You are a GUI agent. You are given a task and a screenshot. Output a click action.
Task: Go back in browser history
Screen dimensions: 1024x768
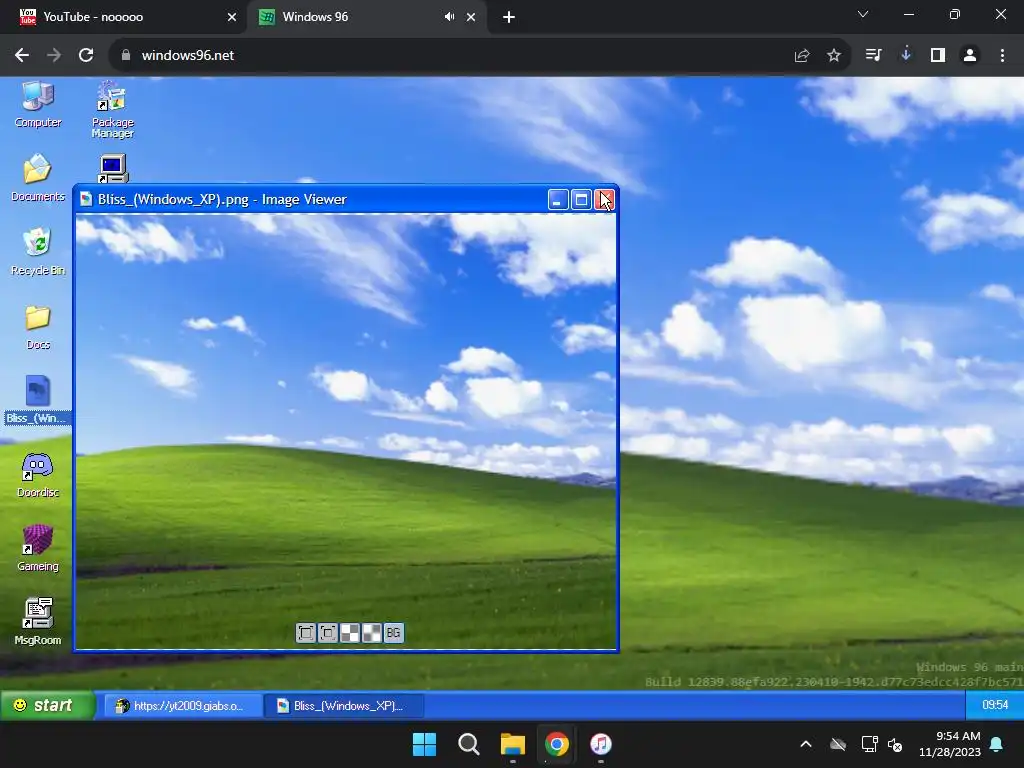coord(22,56)
